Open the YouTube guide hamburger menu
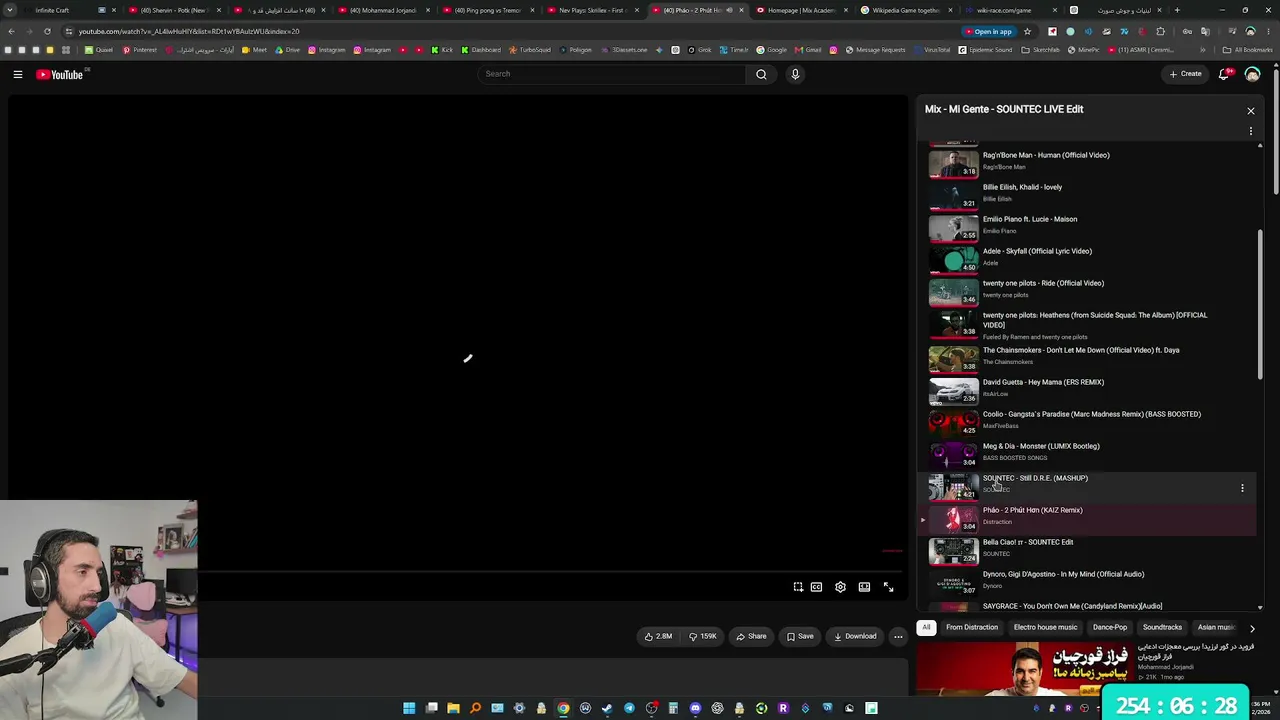This screenshot has height=720, width=1280. [18, 74]
